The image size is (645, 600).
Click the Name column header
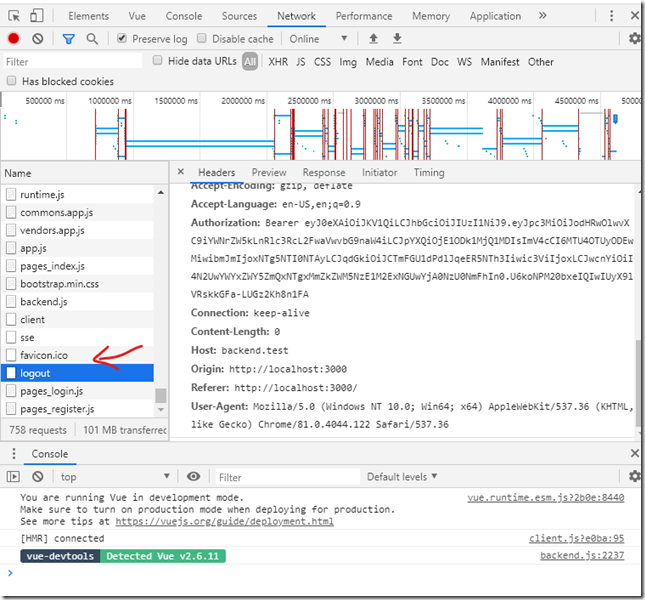[84, 173]
